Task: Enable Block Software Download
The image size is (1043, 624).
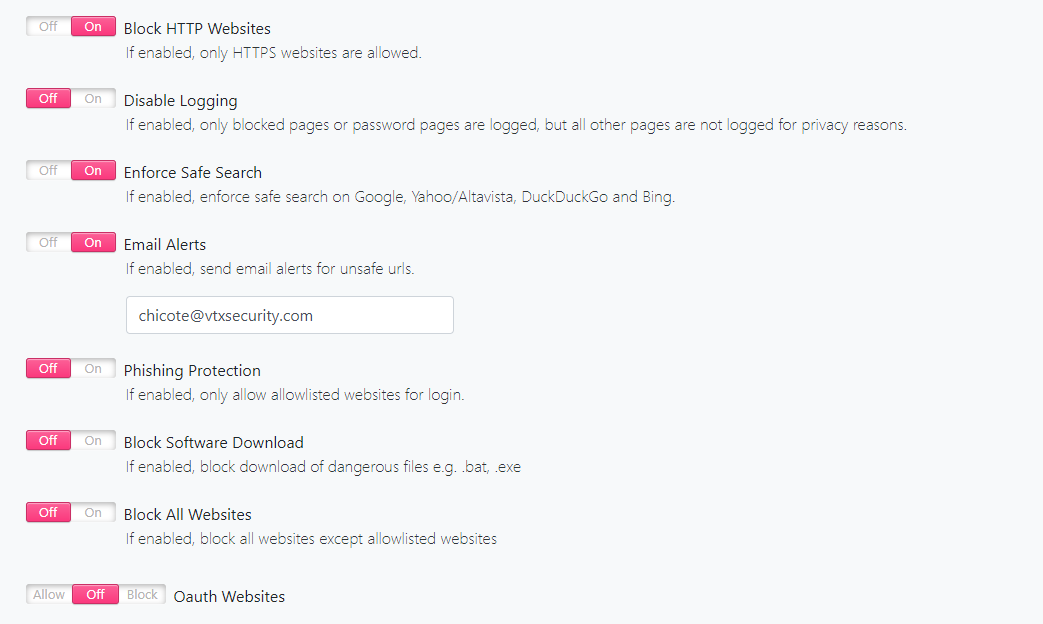Action: coord(93,440)
